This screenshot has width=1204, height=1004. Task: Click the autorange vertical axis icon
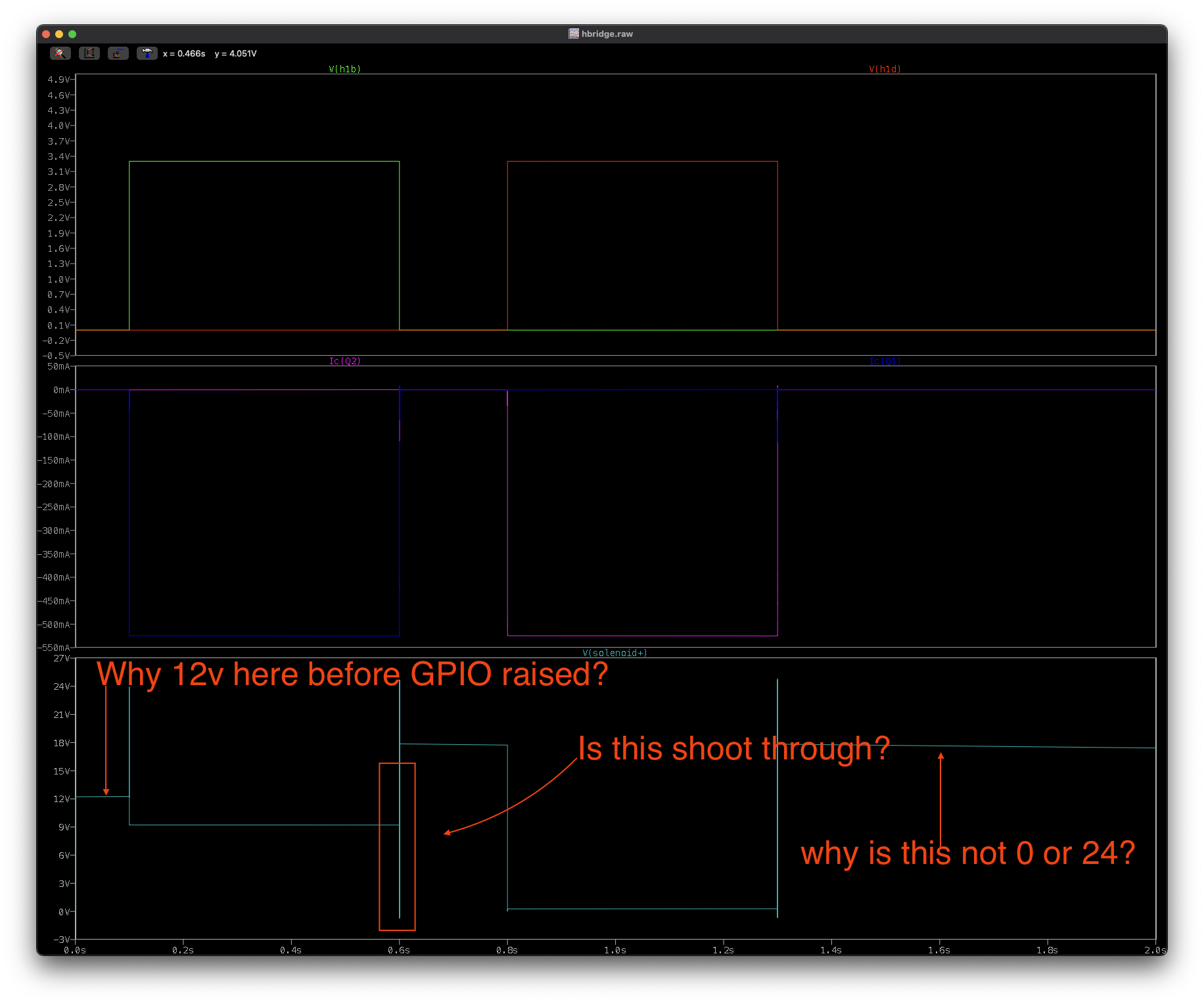point(89,53)
